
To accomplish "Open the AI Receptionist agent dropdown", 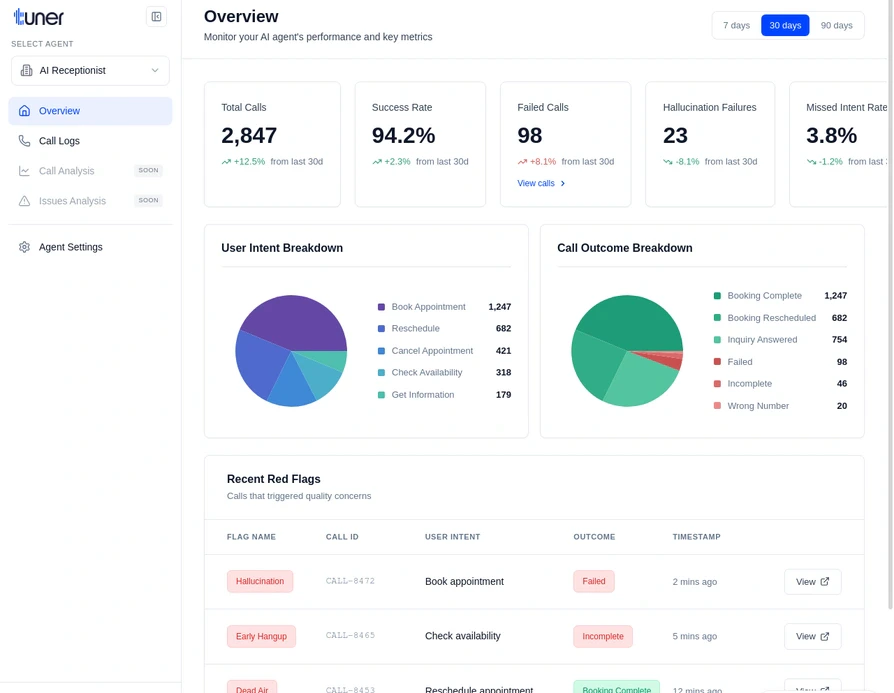I will coord(90,70).
